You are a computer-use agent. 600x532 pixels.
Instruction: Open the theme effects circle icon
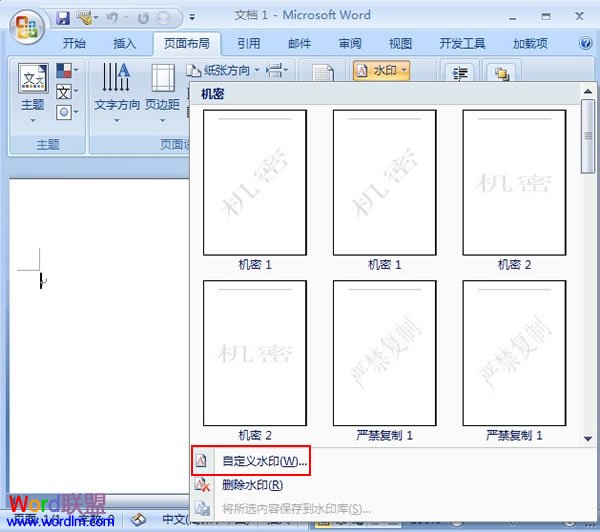pos(67,113)
